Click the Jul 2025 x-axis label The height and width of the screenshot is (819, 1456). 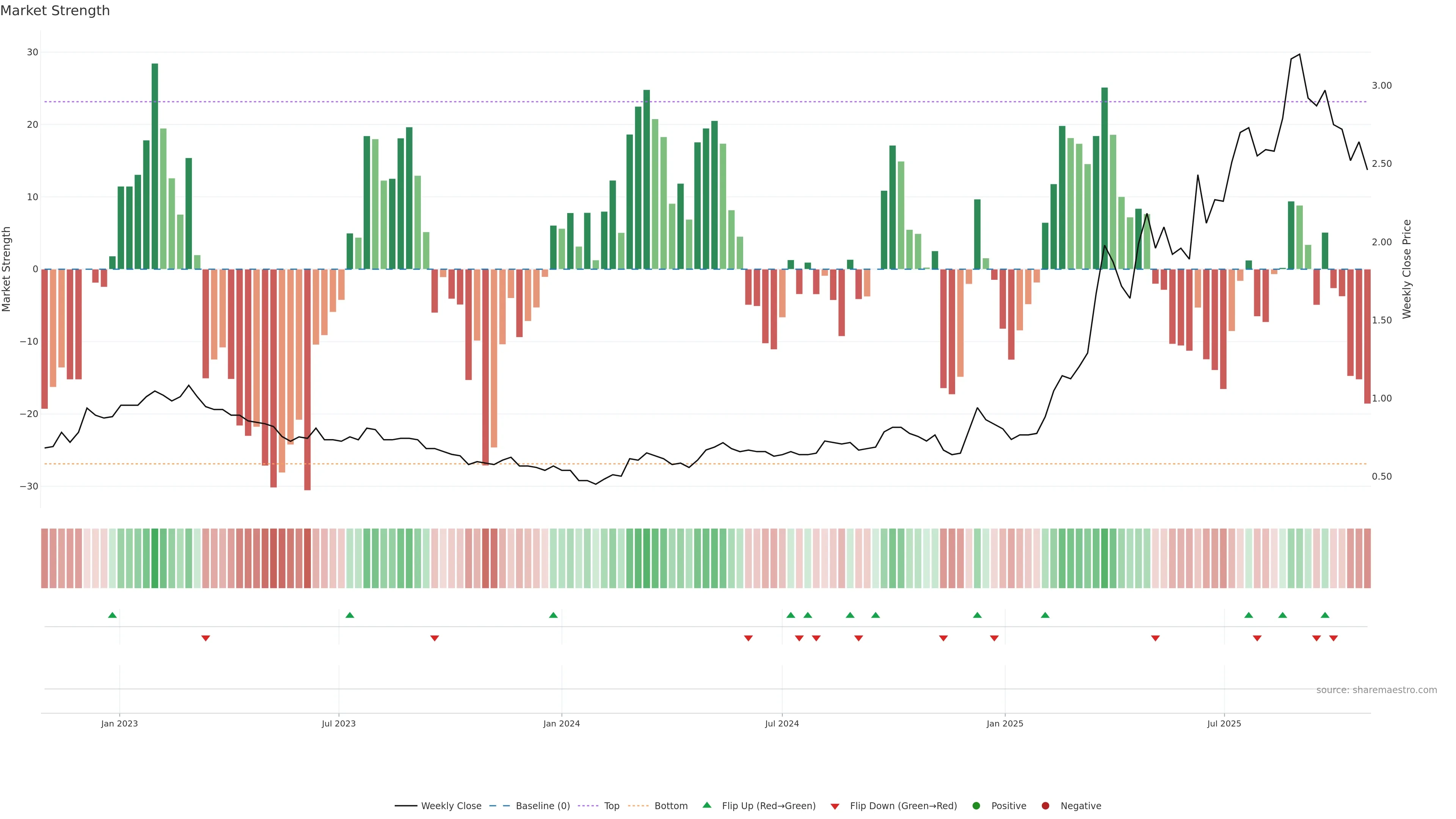click(1224, 723)
